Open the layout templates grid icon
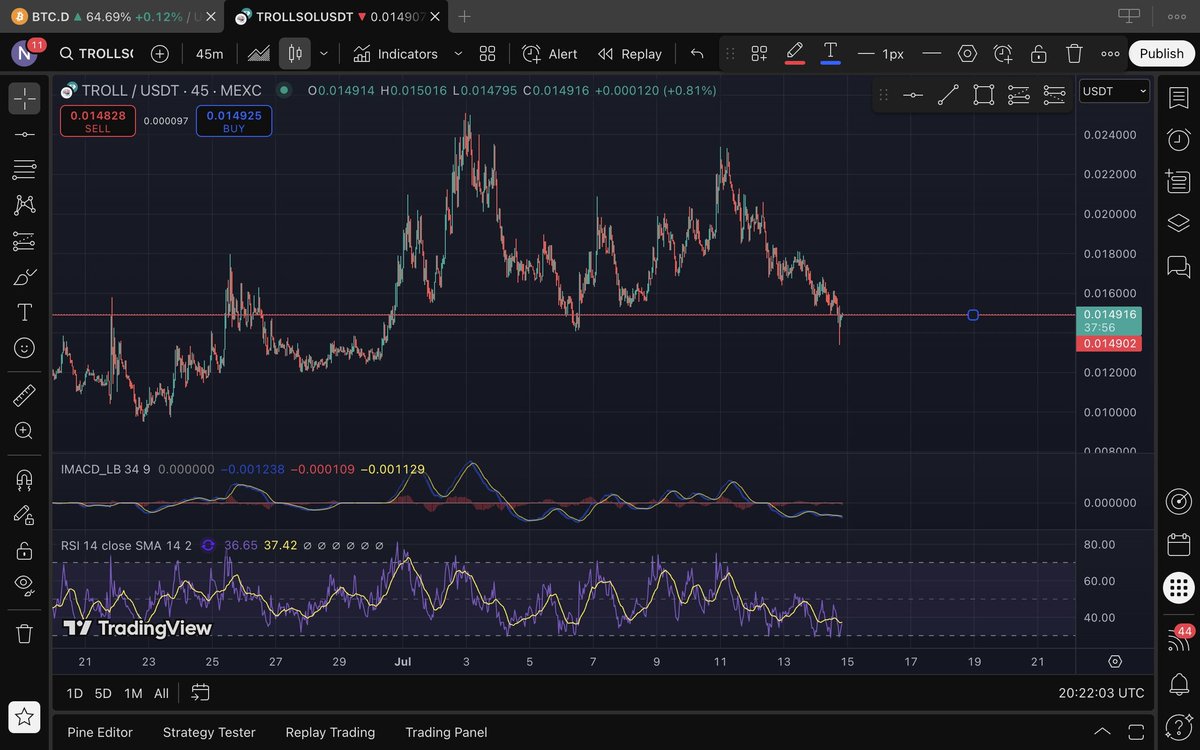1200x750 pixels. [487, 54]
